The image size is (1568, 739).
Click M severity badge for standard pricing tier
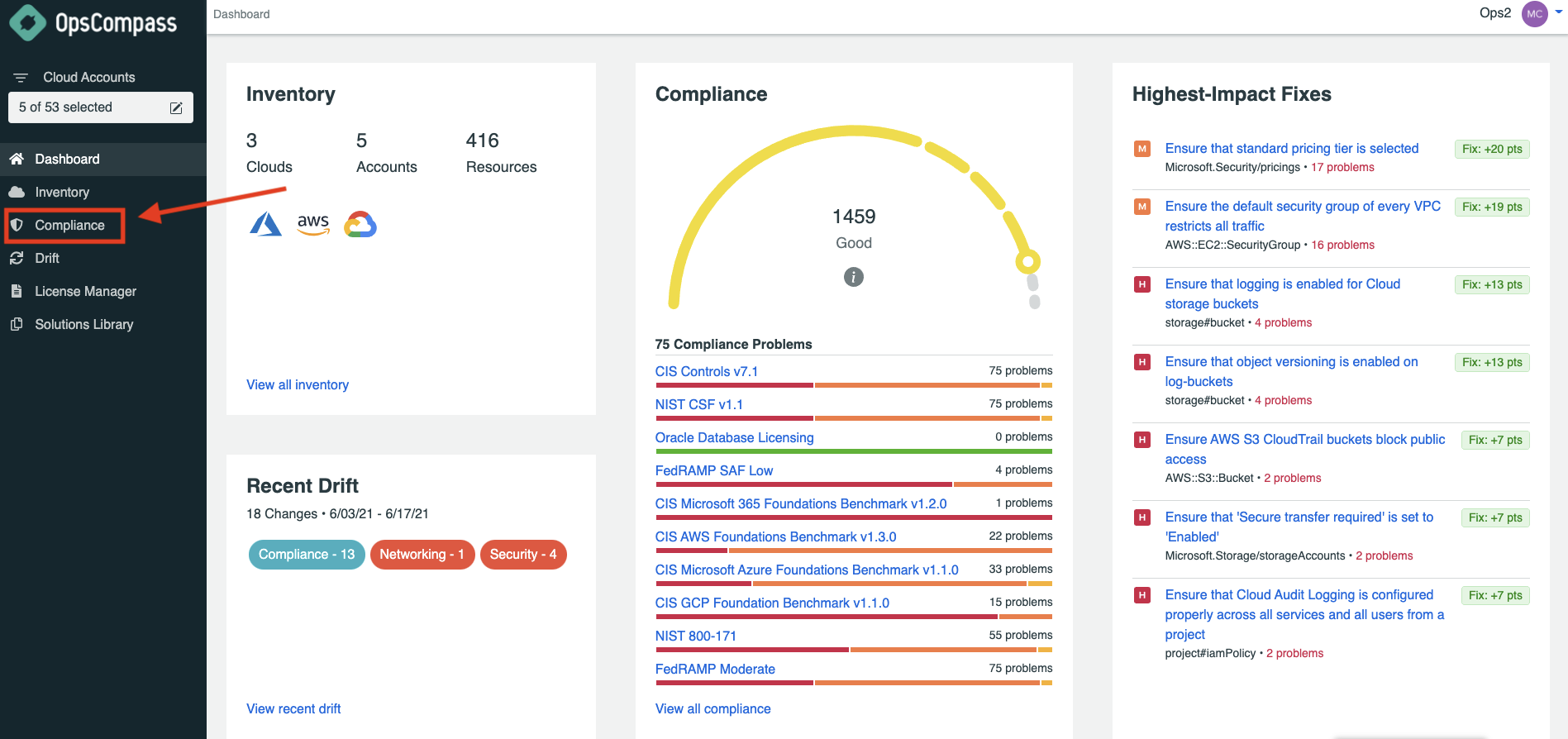pyautogui.click(x=1142, y=149)
